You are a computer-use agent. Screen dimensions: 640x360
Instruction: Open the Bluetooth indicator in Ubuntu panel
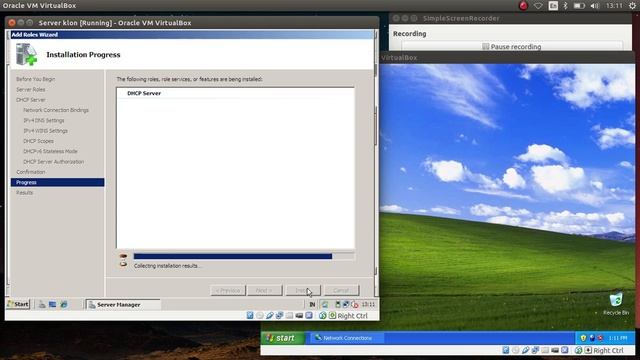pyautogui.click(x=565, y=6)
